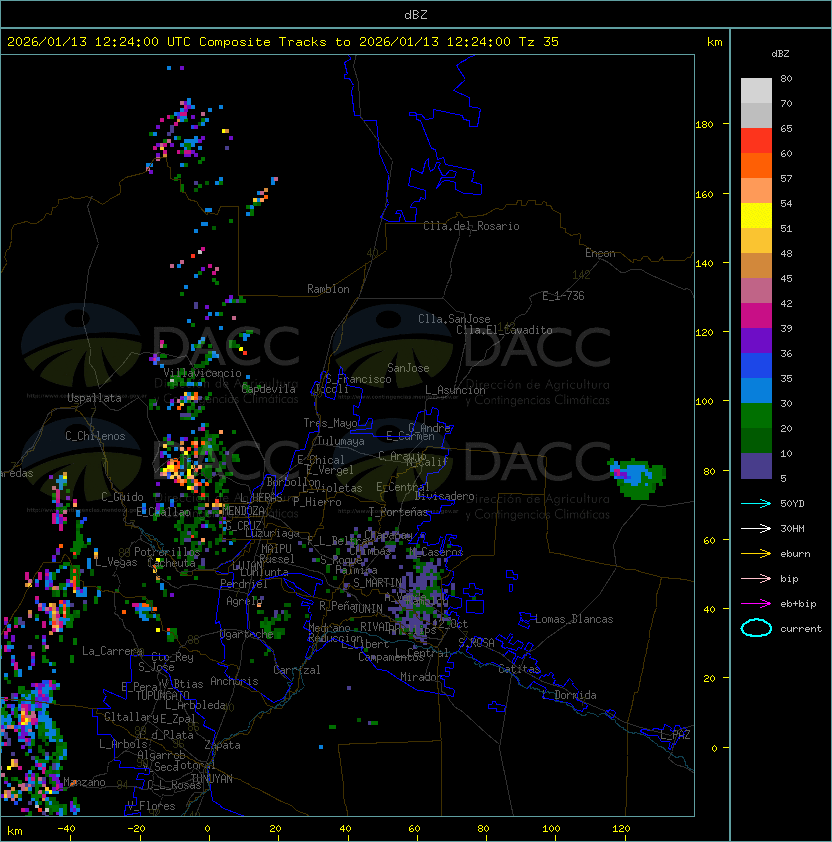The height and width of the screenshot is (842, 832).
Task: Click the '50YD' legend label
Action: click(792, 503)
